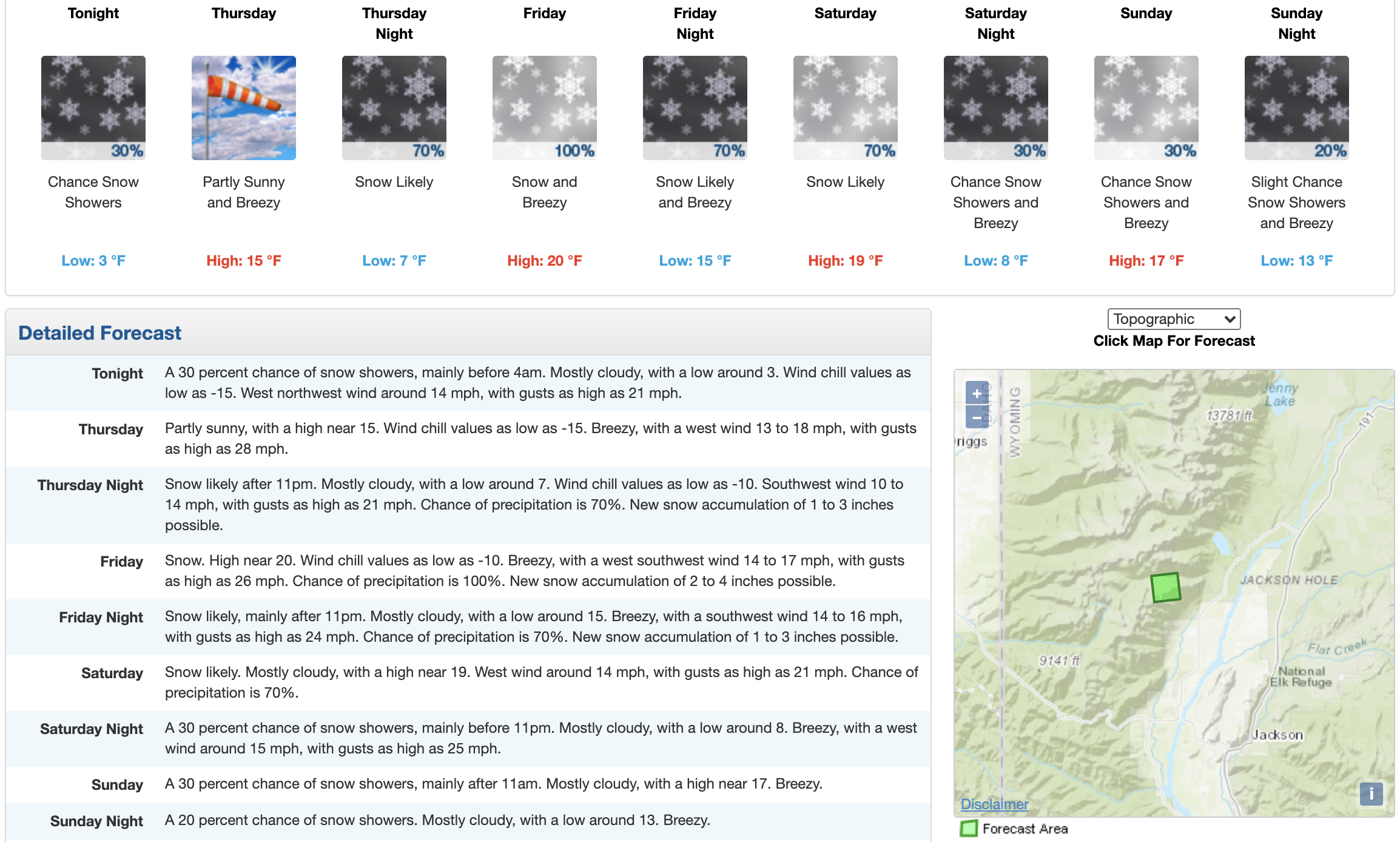Click the Detailed Forecast heading
Viewport: 1400px width, 842px height.
pos(99,333)
